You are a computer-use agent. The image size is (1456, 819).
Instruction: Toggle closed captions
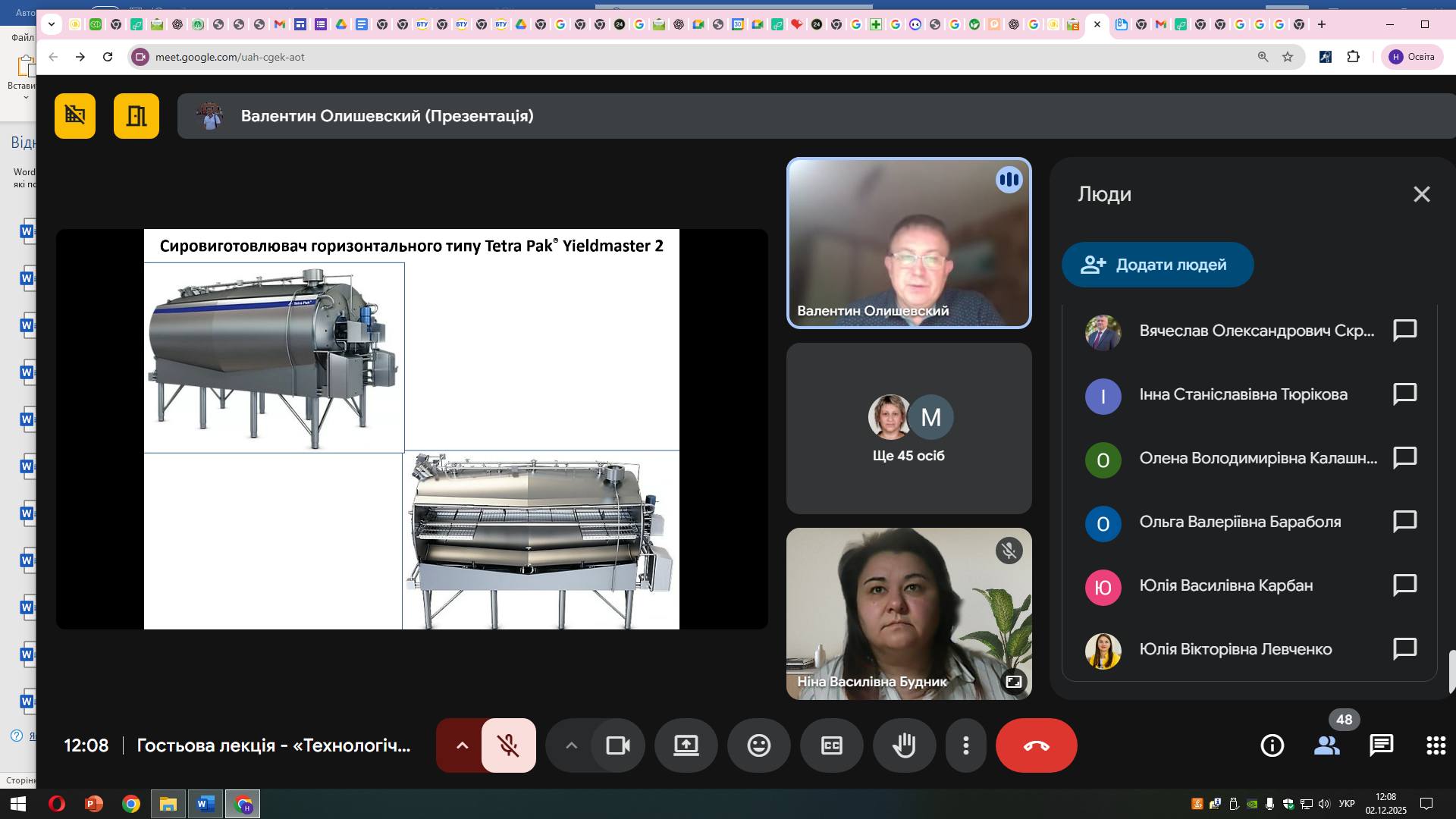(831, 745)
